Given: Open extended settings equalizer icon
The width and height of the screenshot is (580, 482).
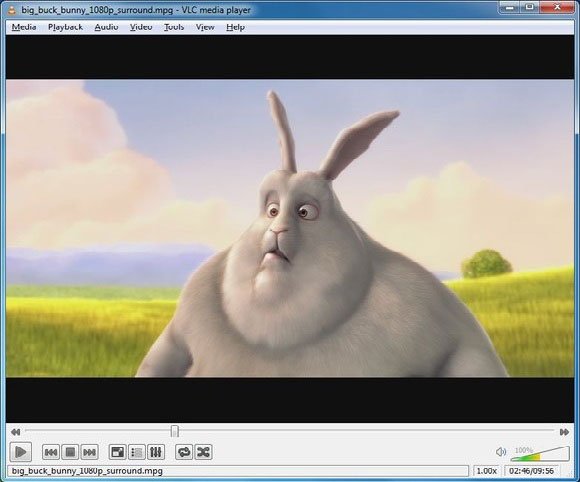Looking at the screenshot, I should point(156,452).
